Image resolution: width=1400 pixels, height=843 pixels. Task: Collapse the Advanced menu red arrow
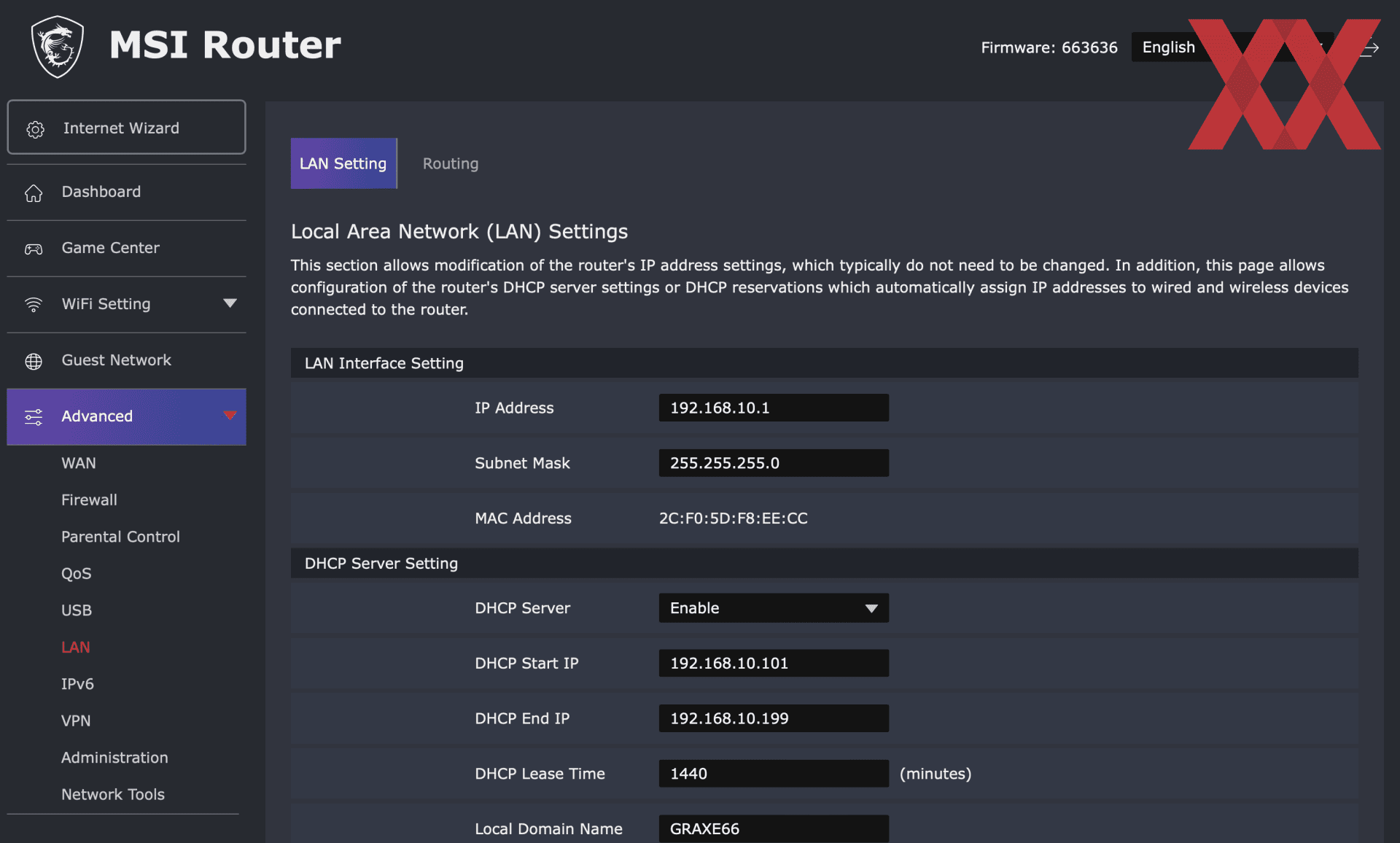pyautogui.click(x=230, y=416)
